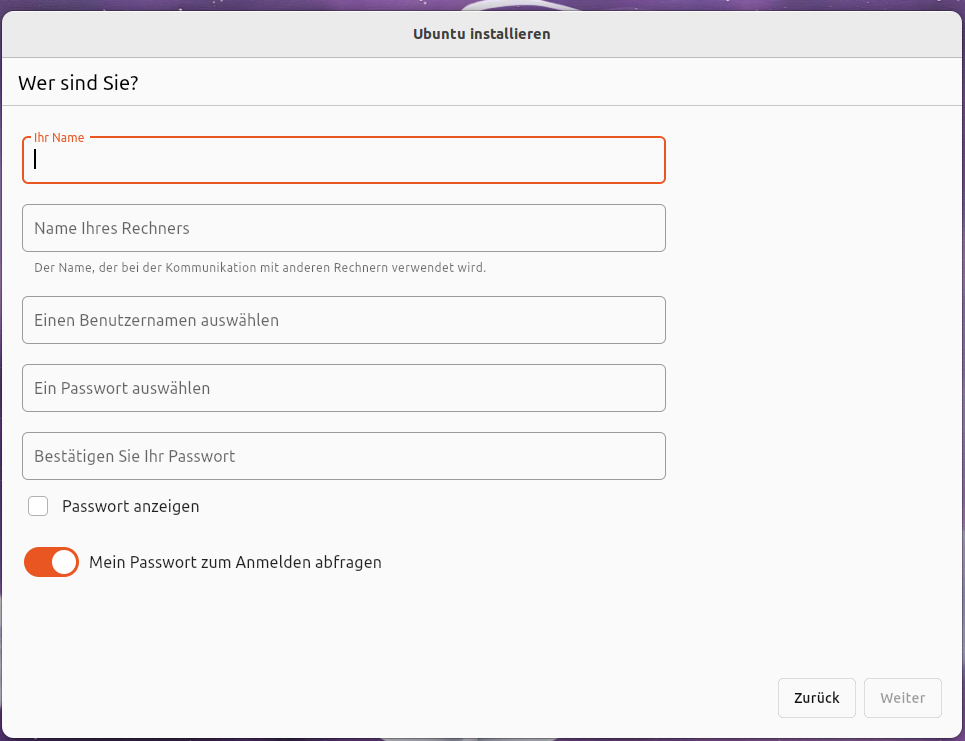Focus the 'Name Ihres Rechners' text field
The image size is (965, 741).
343,228
